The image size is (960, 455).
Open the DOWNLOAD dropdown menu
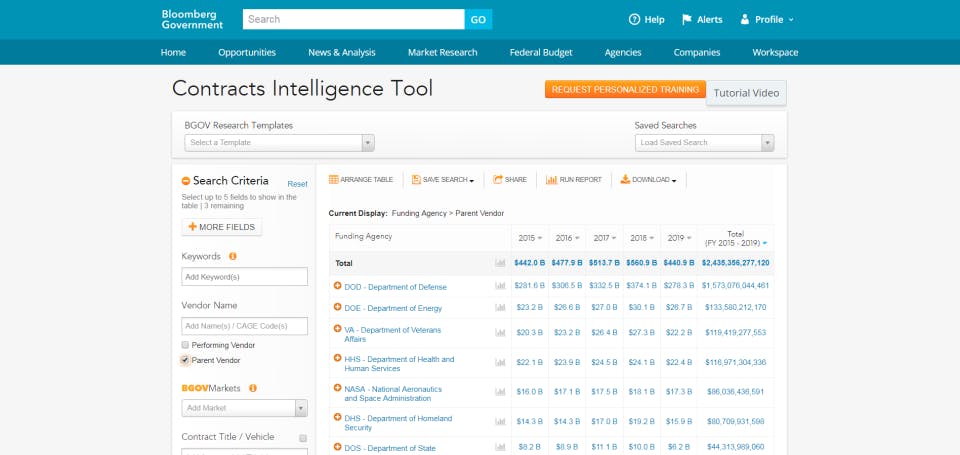click(x=648, y=179)
